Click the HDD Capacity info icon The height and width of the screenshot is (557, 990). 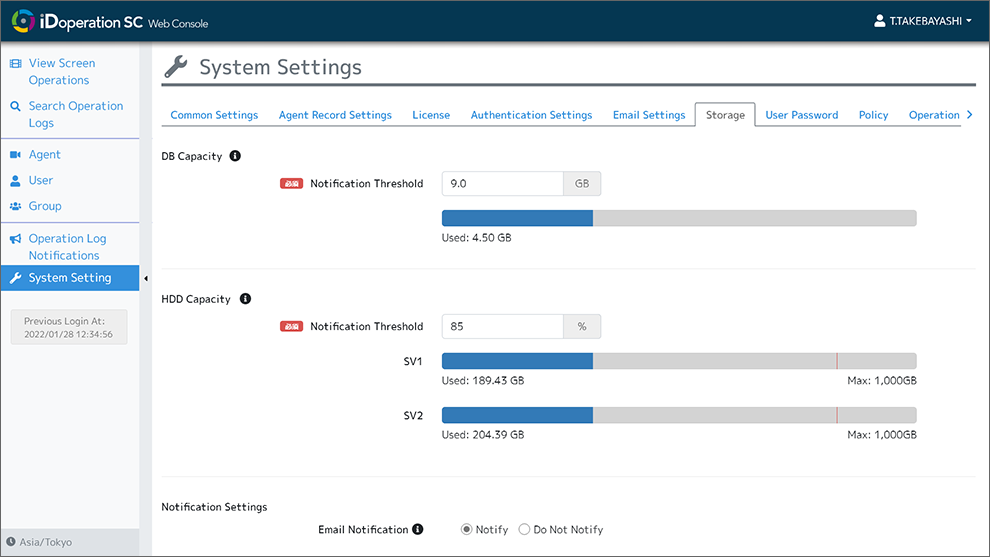pyautogui.click(x=246, y=299)
